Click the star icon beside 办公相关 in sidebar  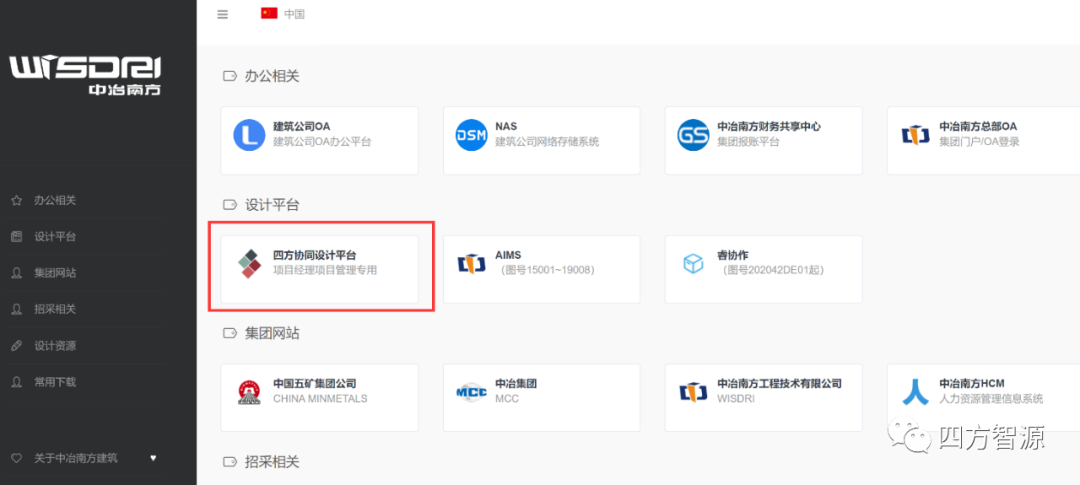coord(17,200)
